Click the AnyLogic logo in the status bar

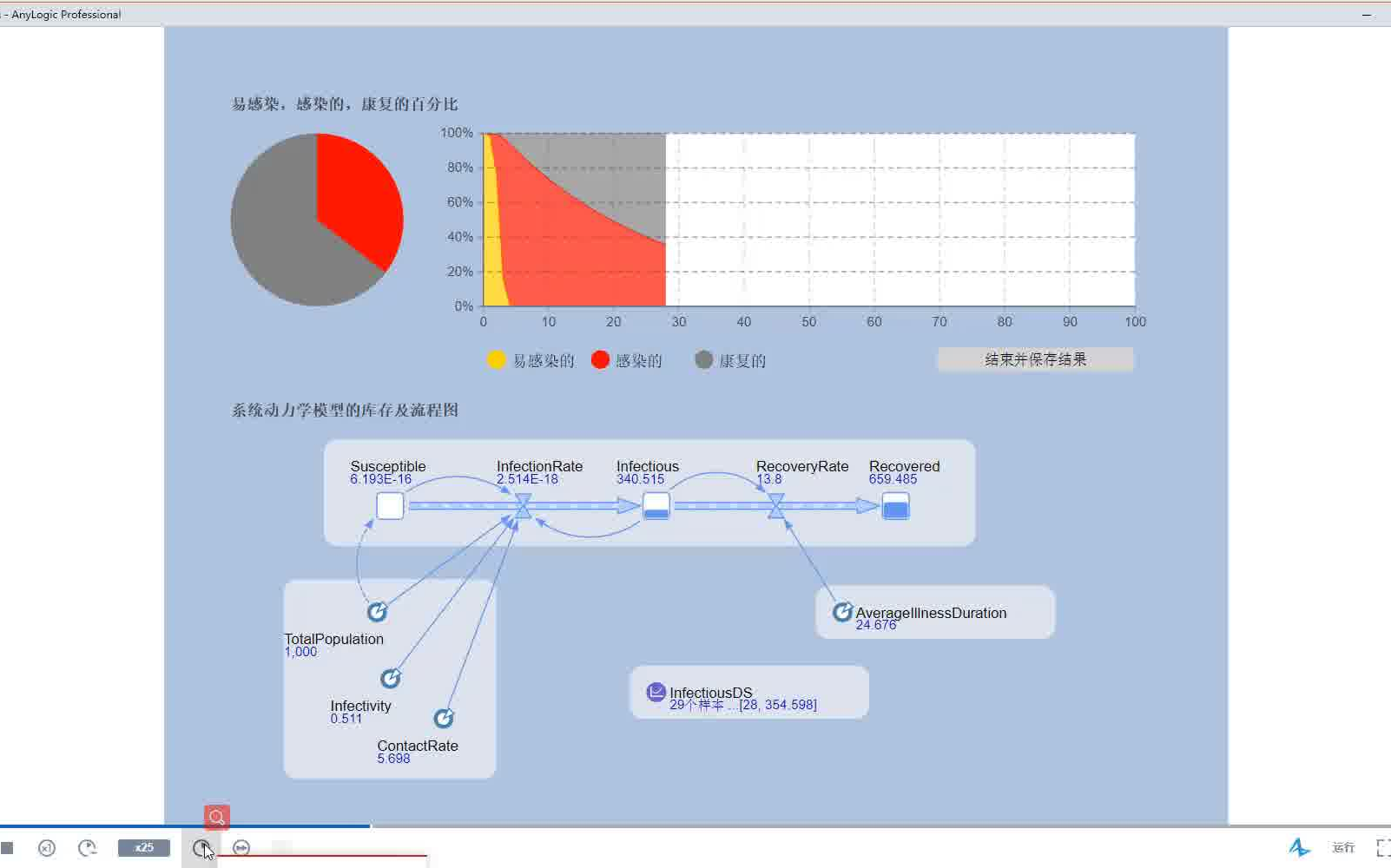[1299, 847]
